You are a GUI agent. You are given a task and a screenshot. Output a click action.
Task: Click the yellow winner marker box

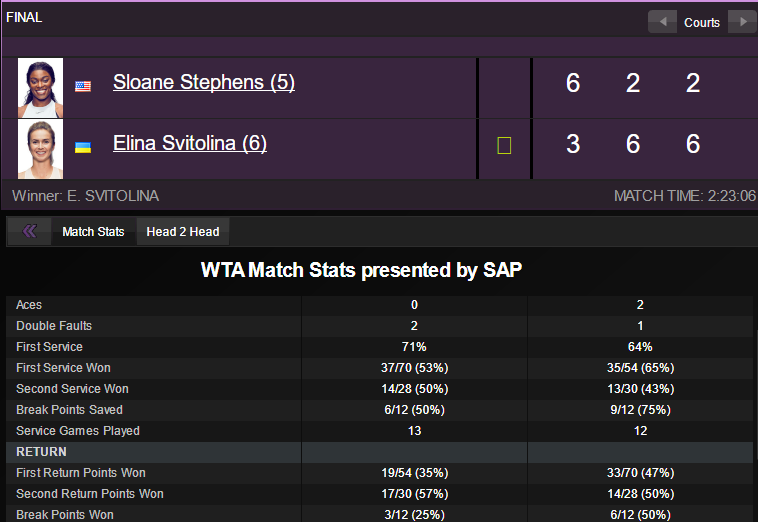504,146
